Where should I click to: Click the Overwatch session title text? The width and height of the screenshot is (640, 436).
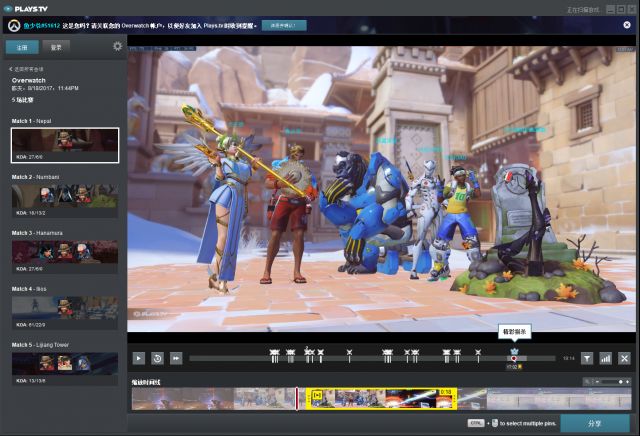[29, 80]
